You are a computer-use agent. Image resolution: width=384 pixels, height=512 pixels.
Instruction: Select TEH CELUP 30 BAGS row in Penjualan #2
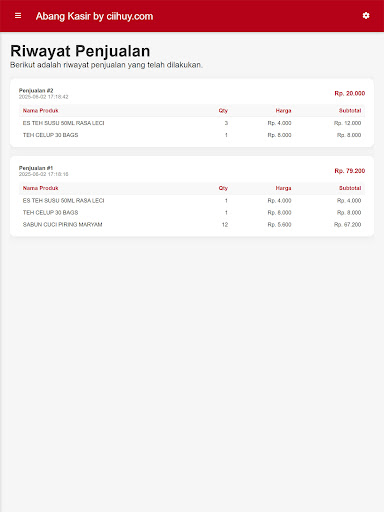point(192,135)
